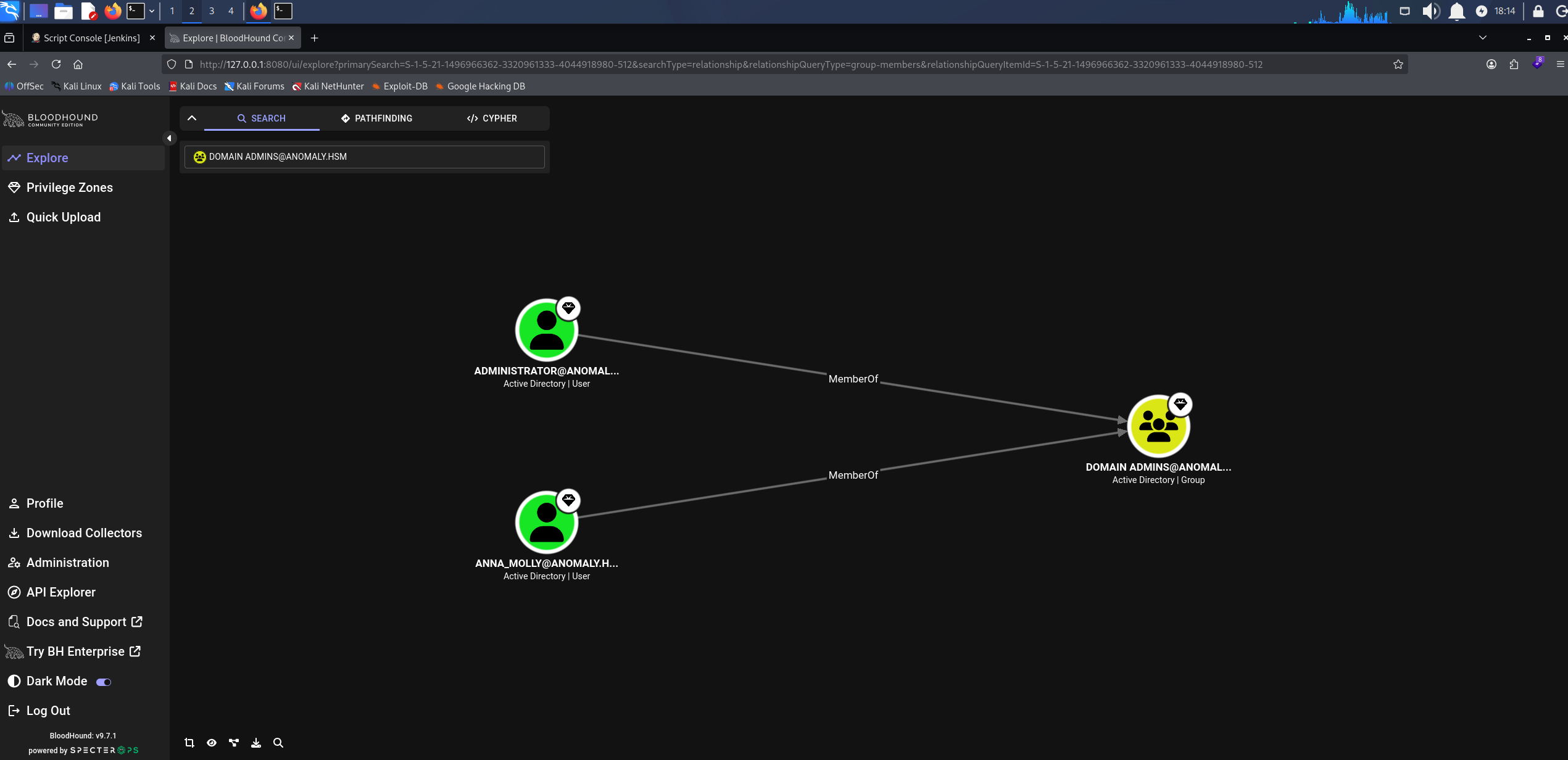
Task: Click the BloodHound Community Edition logo
Action: pyautogui.click(x=50, y=119)
